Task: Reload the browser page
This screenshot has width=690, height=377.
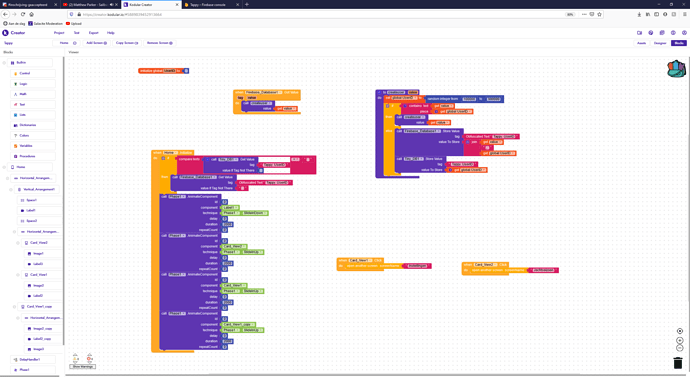Action: click(23, 14)
